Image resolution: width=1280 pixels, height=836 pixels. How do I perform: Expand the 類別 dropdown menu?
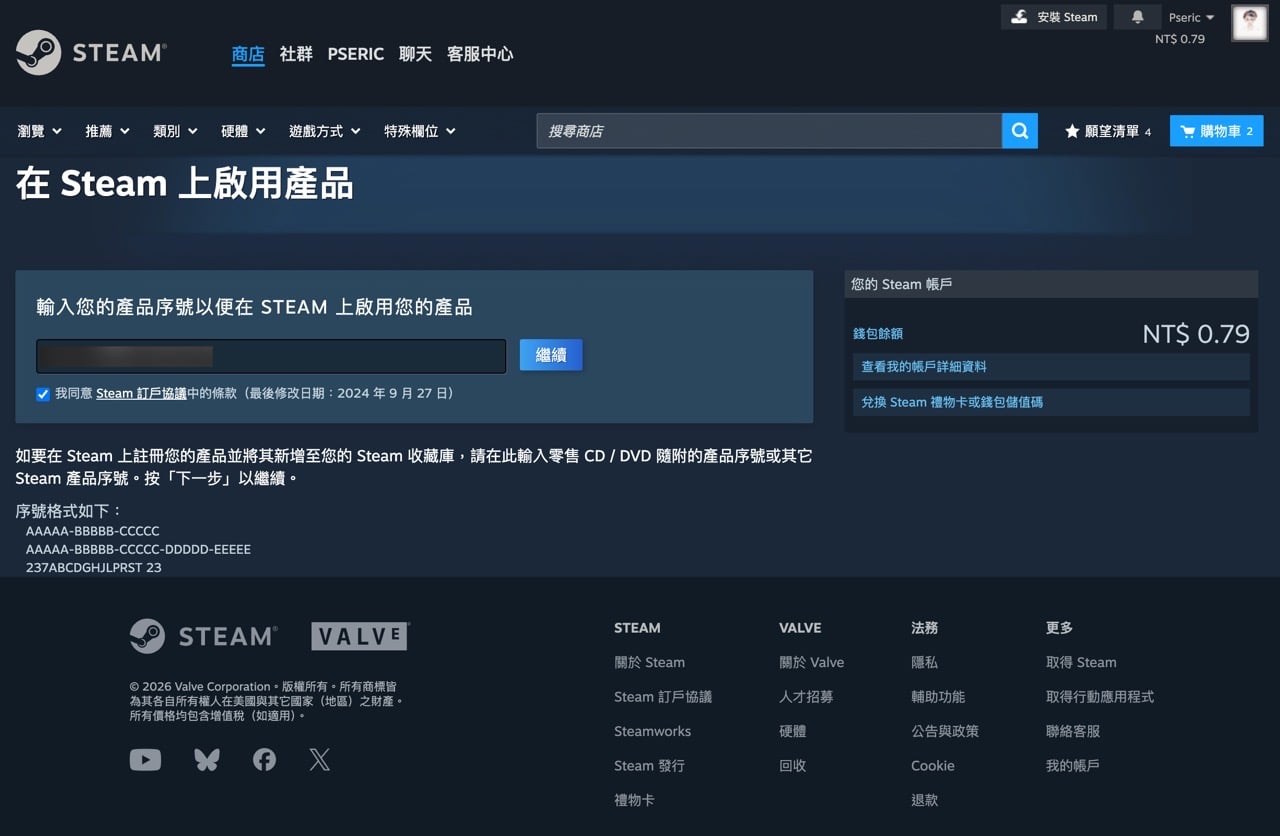point(175,131)
